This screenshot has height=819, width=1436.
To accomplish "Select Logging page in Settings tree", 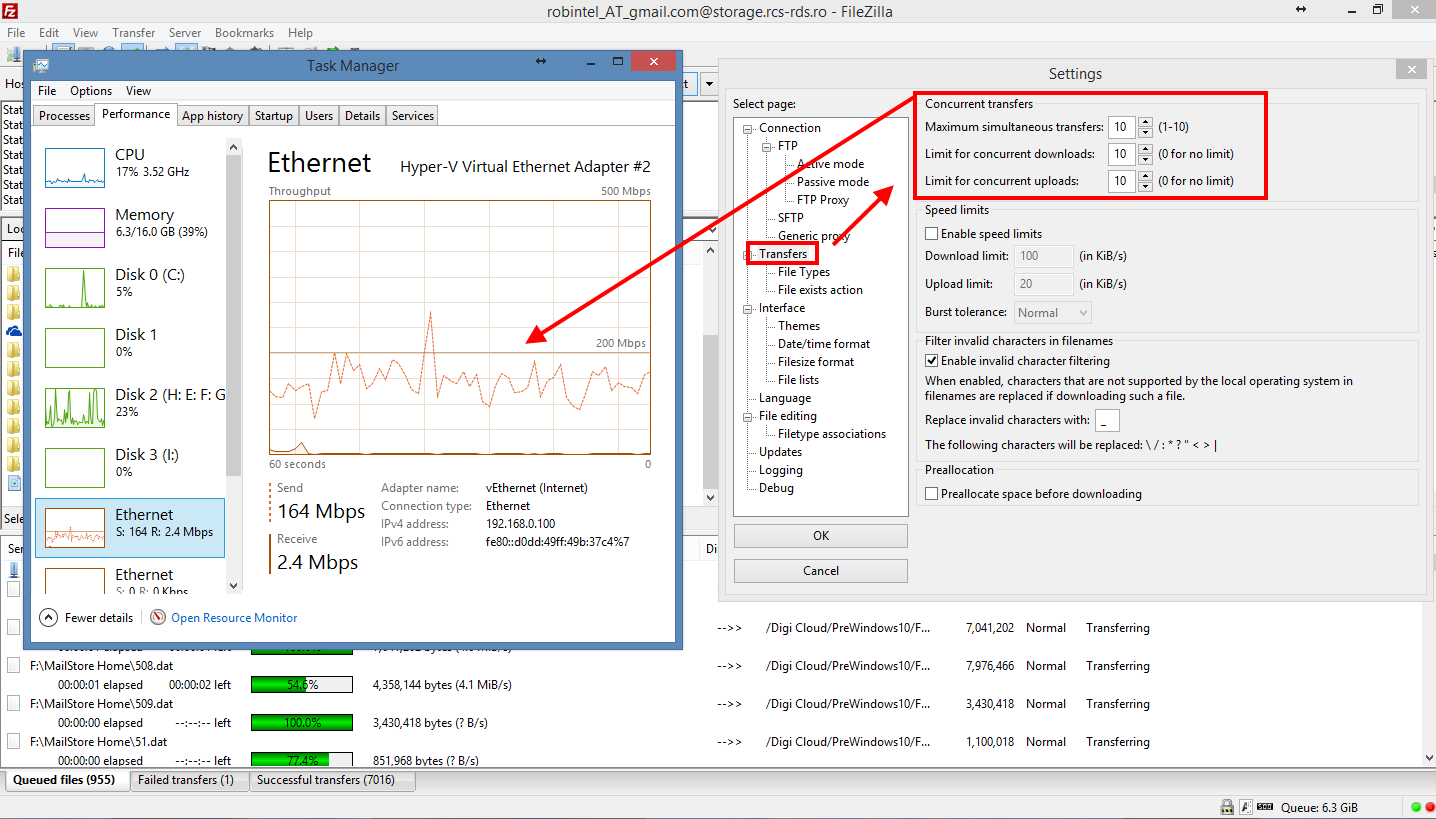I will click(x=780, y=470).
